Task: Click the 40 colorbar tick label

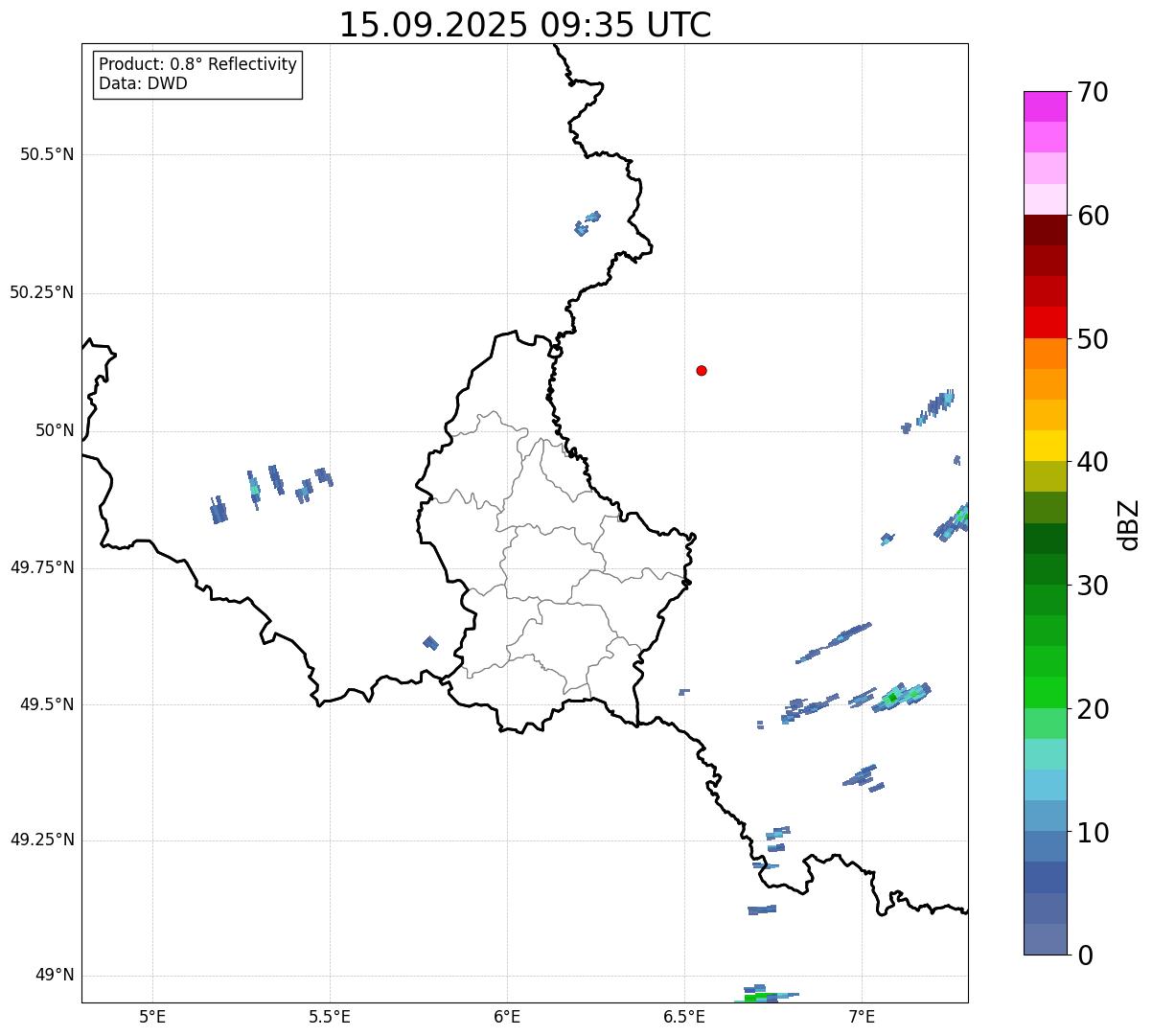Action: point(1093,462)
